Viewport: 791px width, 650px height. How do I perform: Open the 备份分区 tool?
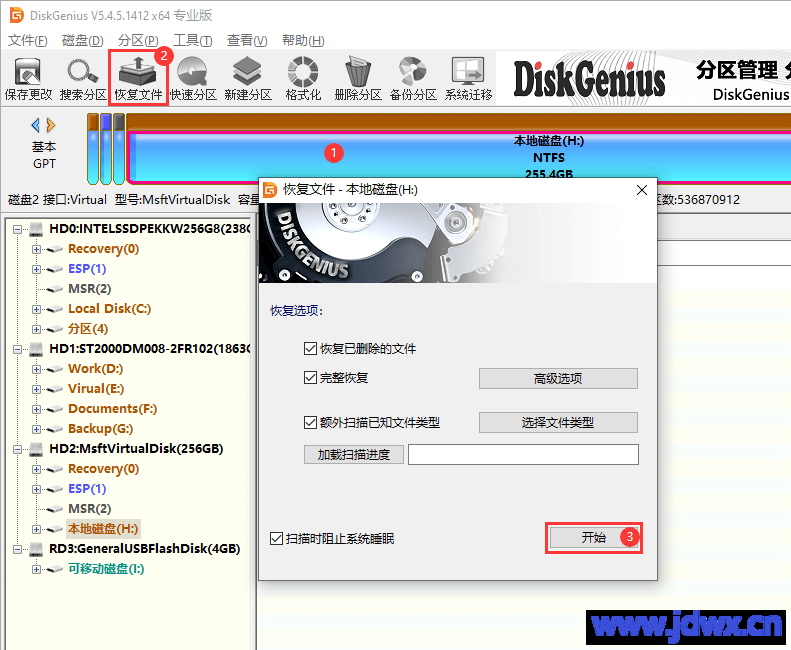(x=413, y=79)
